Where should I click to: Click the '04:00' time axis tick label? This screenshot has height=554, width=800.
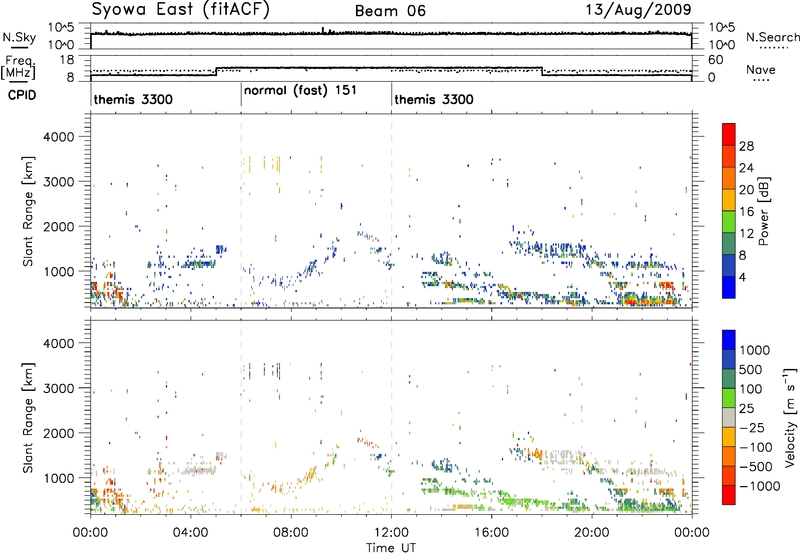coord(190,533)
